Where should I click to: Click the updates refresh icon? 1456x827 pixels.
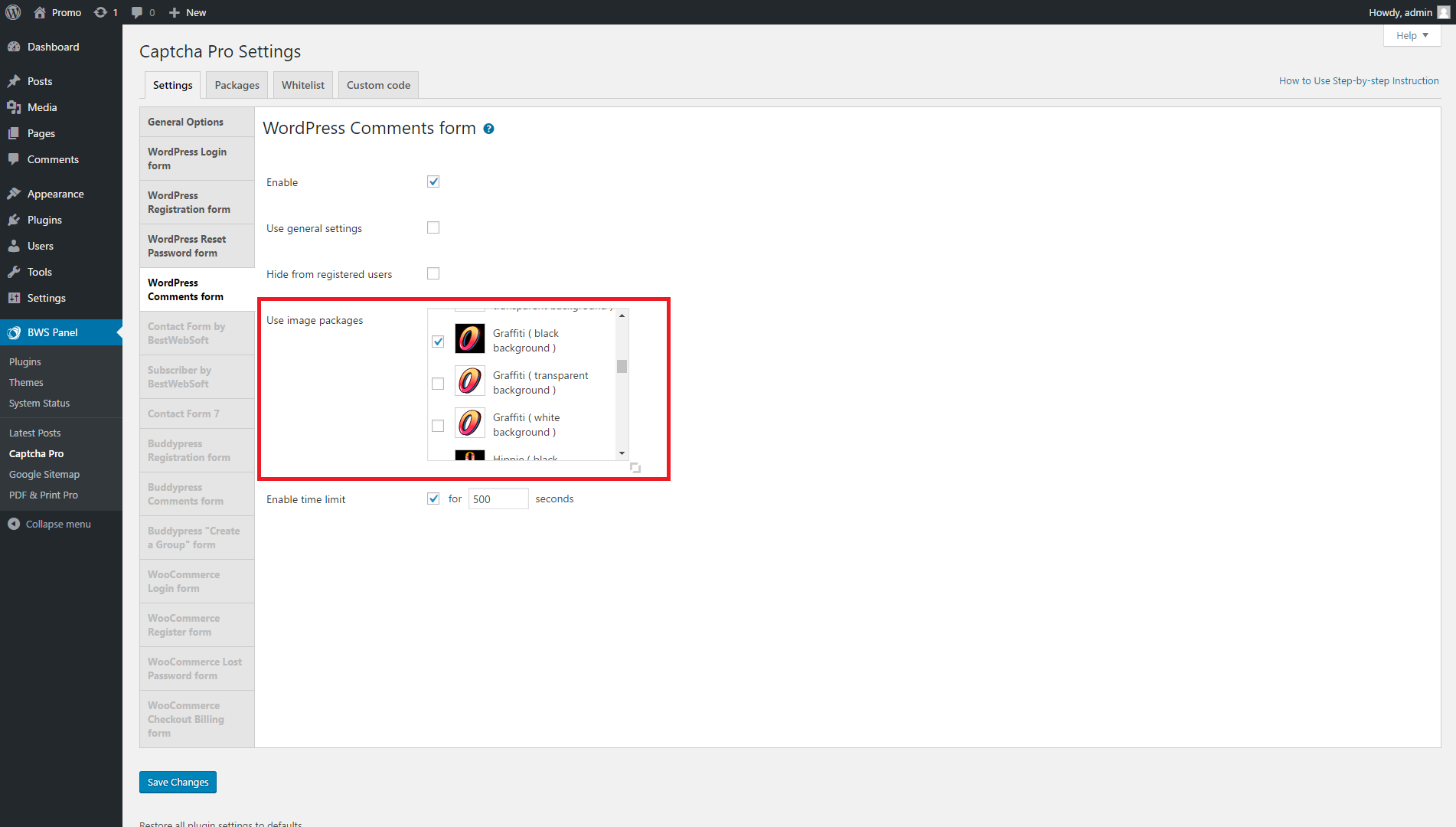(100, 12)
